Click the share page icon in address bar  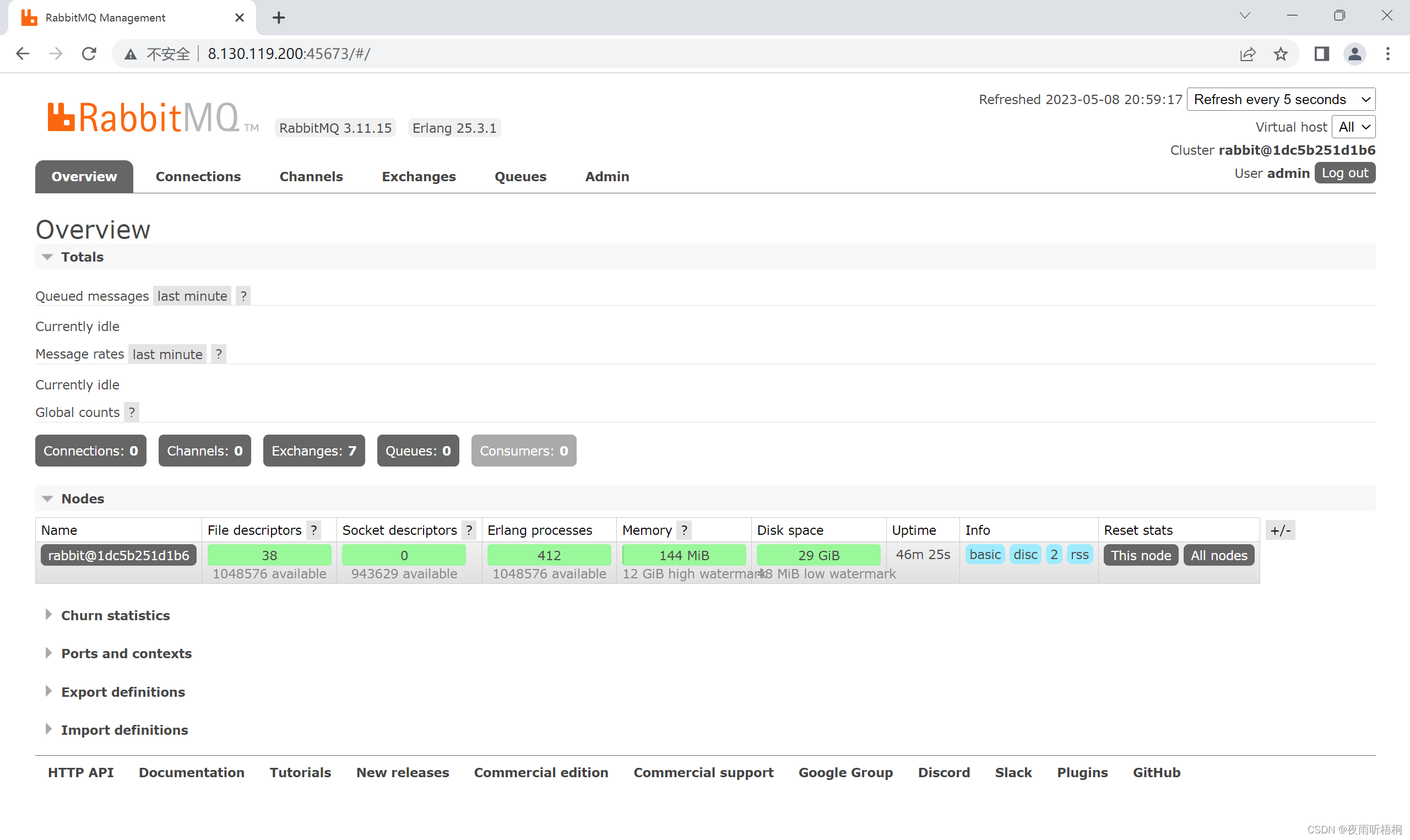point(1248,54)
